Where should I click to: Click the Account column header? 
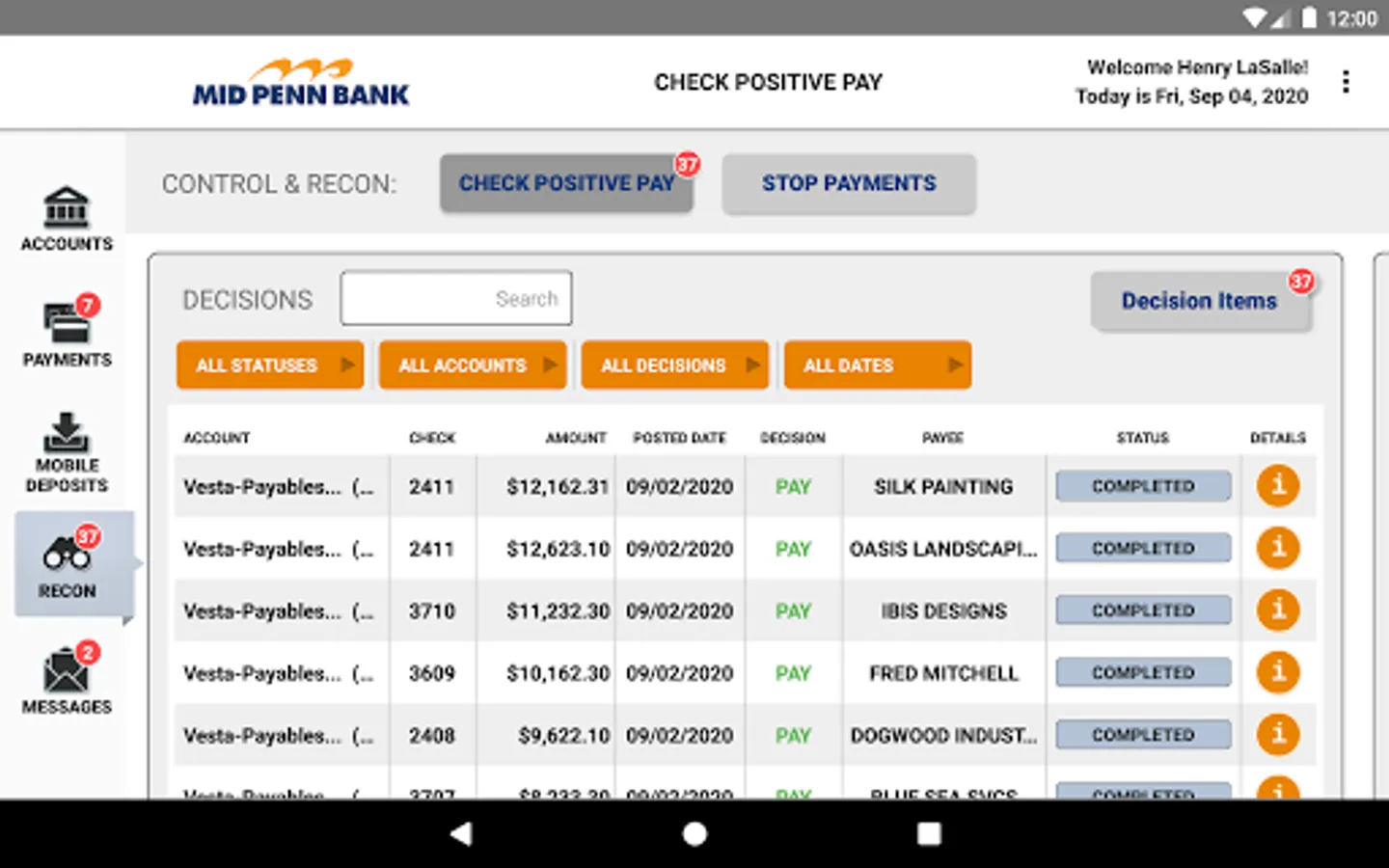point(217,438)
